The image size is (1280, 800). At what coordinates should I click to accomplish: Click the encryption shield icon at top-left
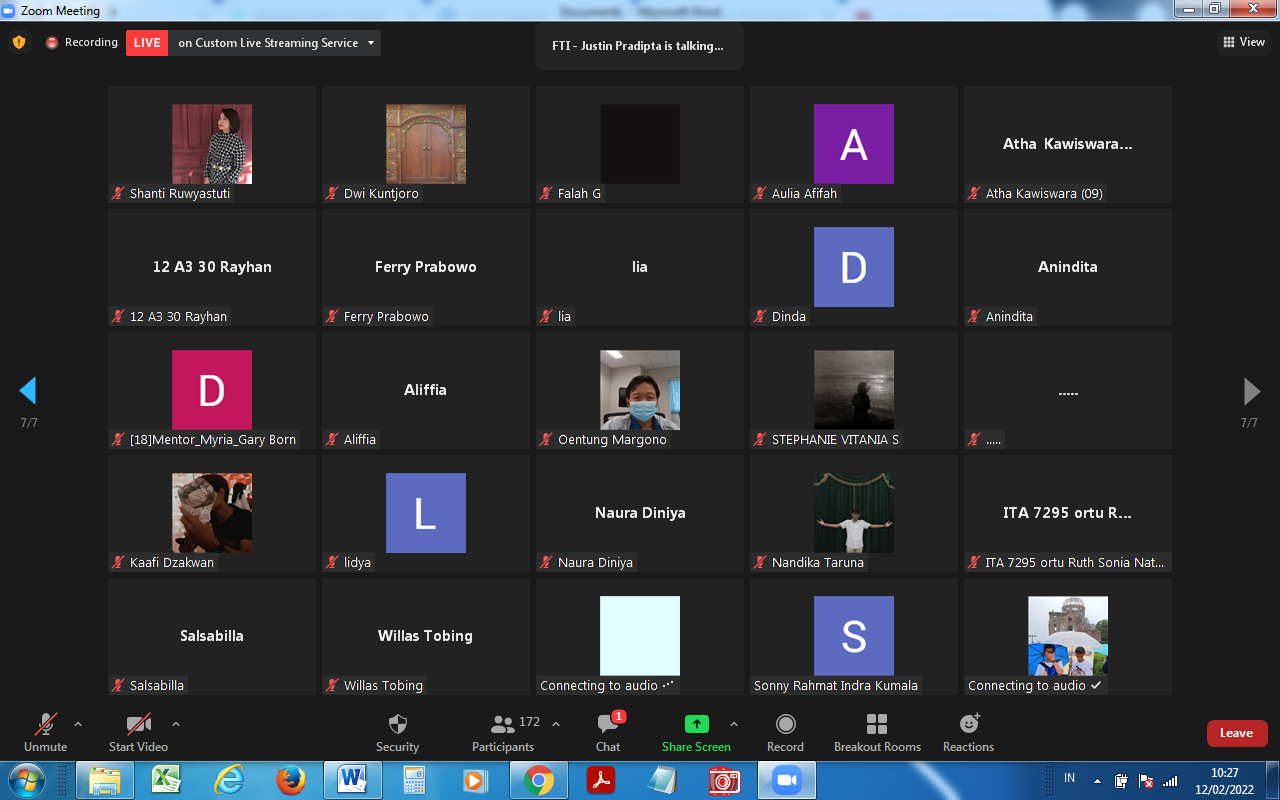(19, 43)
